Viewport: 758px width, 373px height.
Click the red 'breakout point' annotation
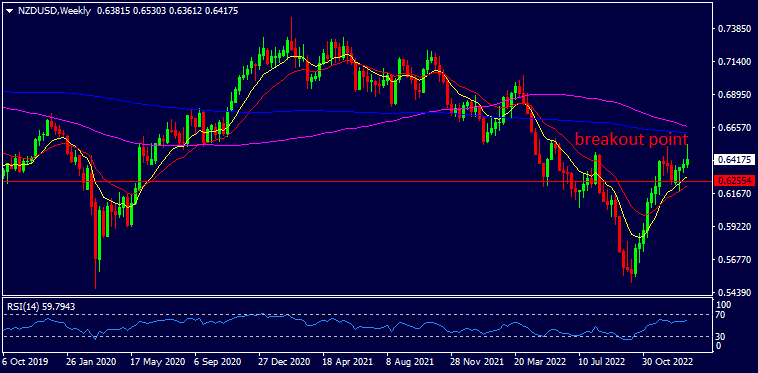(631, 140)
